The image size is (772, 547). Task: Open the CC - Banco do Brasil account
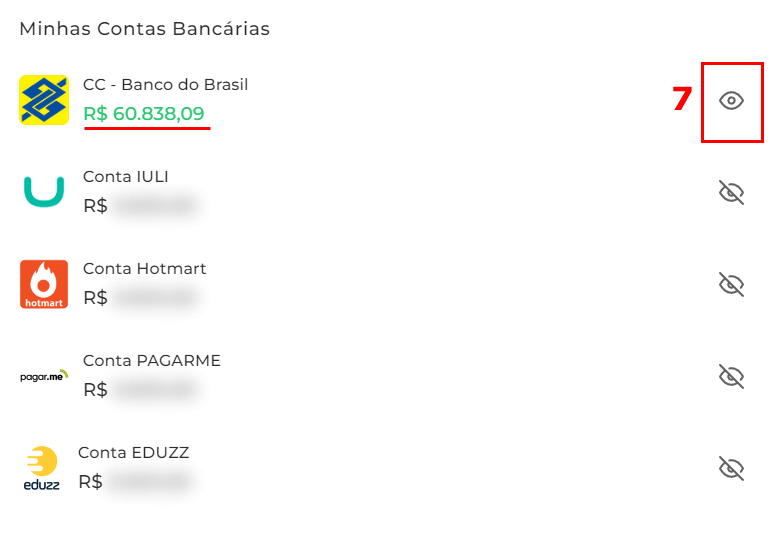pos(165,85)
